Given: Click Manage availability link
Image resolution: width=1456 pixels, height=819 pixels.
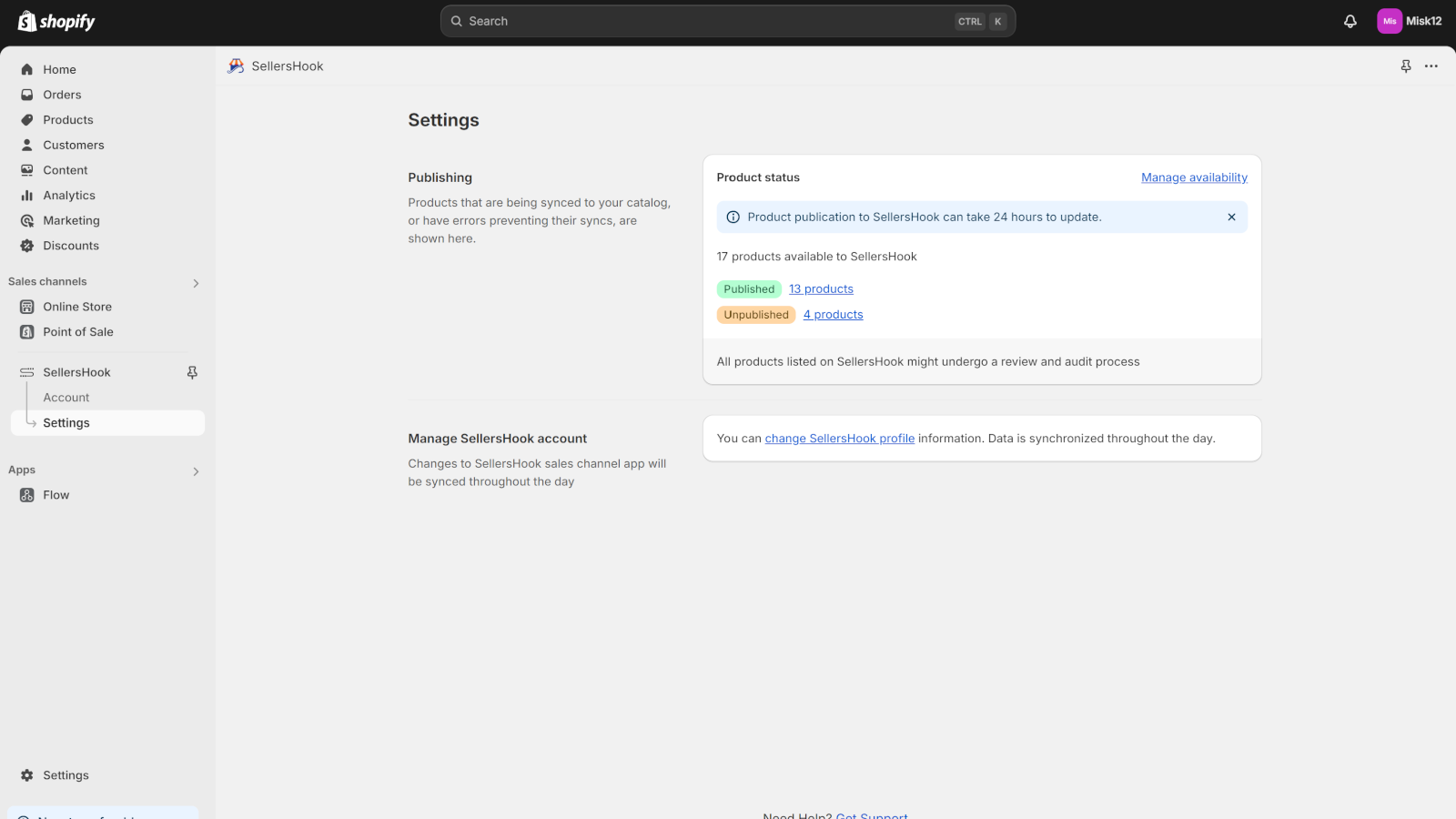Looking at the screenshot, I should [x=1194, y=177].
